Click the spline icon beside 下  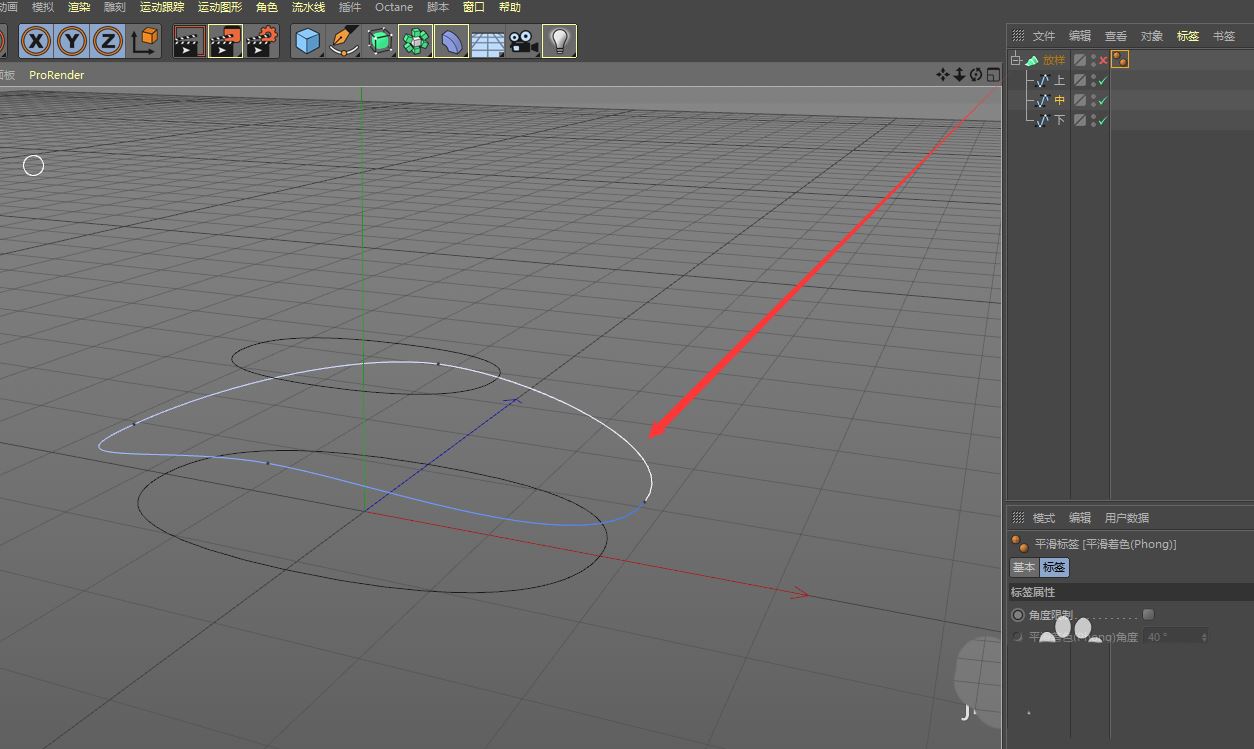(1042, 120)
